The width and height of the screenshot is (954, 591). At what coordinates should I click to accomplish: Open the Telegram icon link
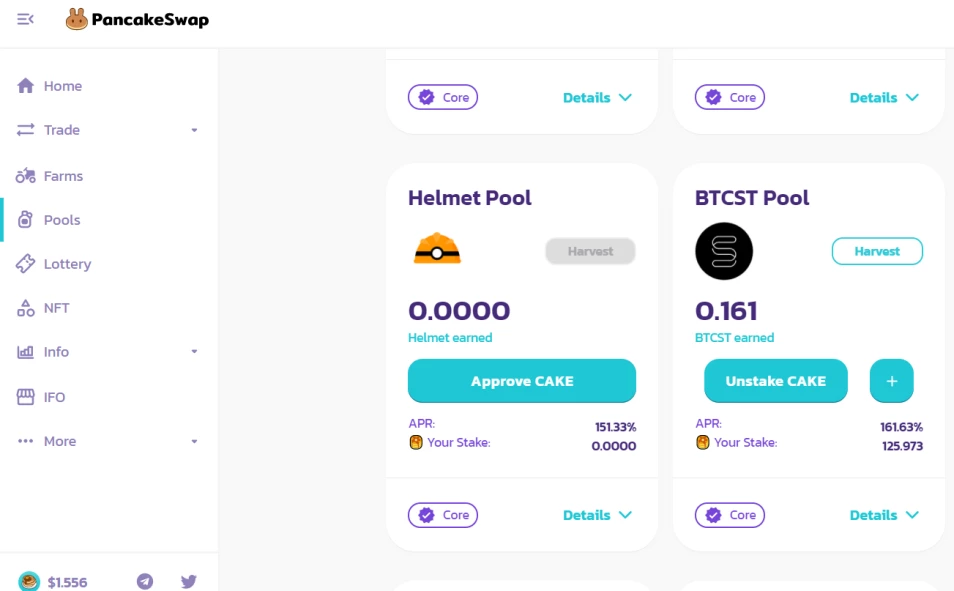click(x=145, y=581)
